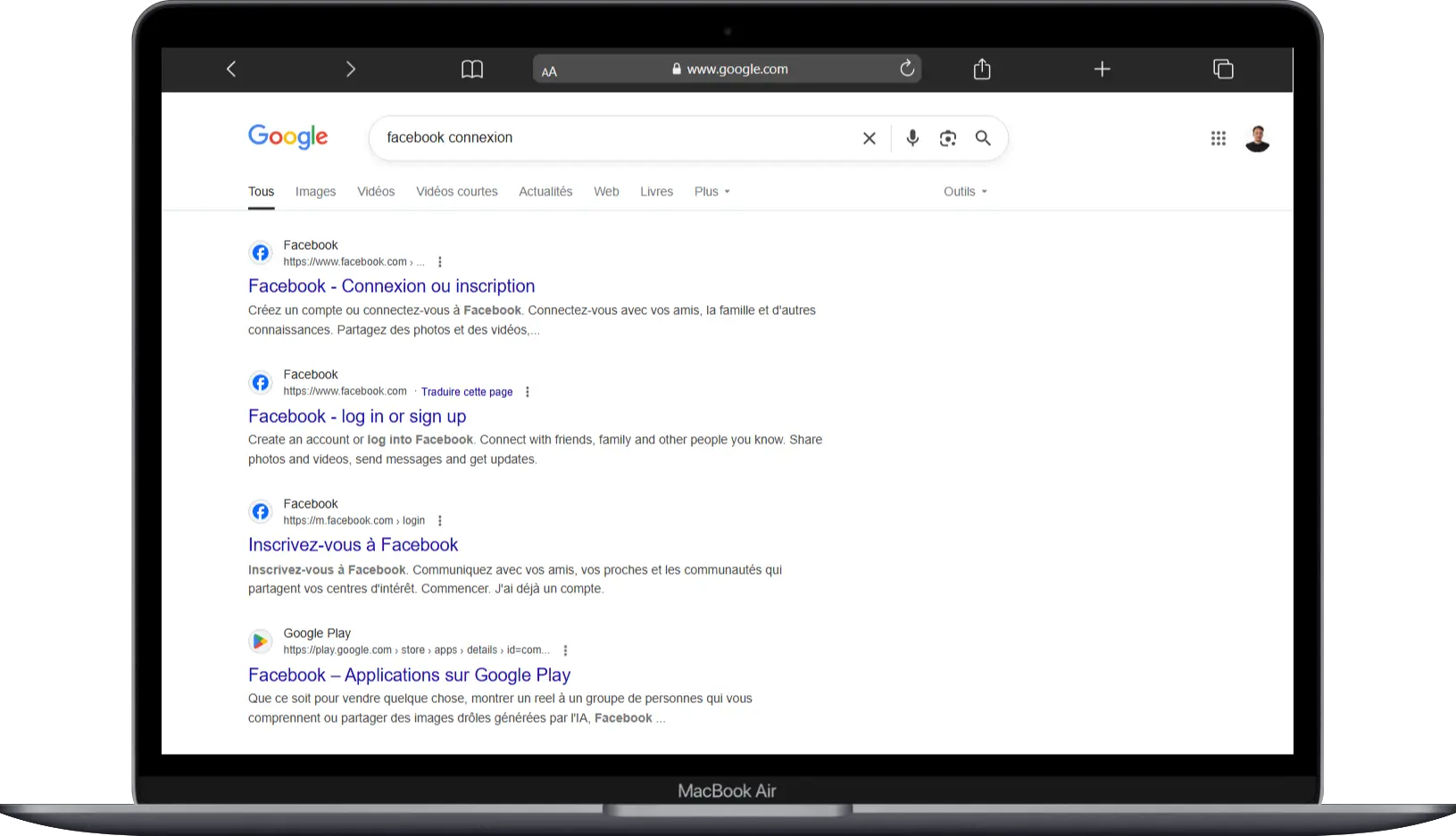Switch to the Vidéos tab
The image size is (1456, 836).
(376, 192)
